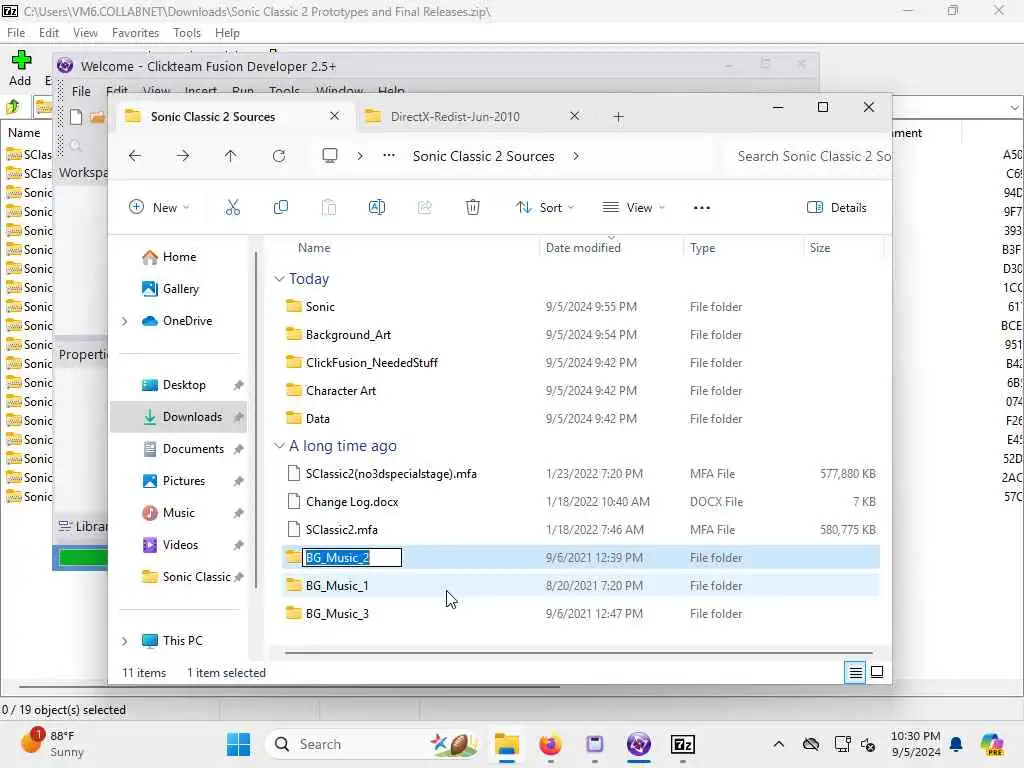Viewport: 1024px width, 768px height.
Task: Open the Sort dropdown in Explorer toolbar
Action: click(545, 208)
